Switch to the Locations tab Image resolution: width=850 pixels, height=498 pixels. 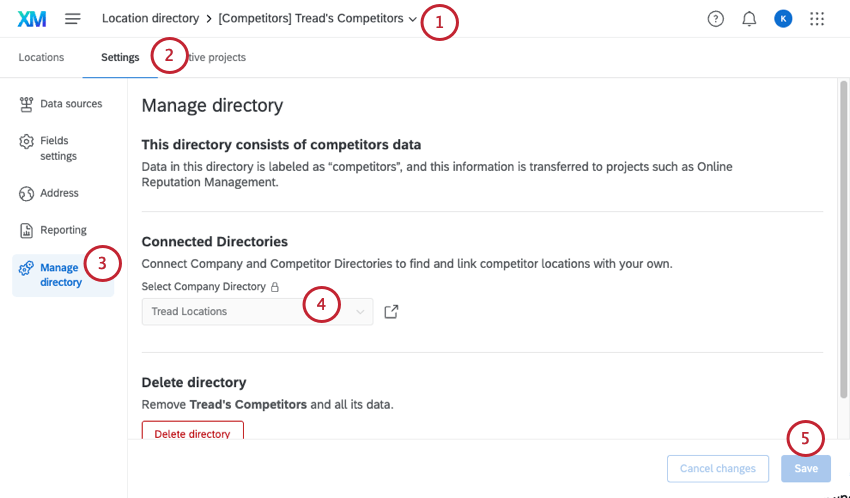click(x=41, y=58)
